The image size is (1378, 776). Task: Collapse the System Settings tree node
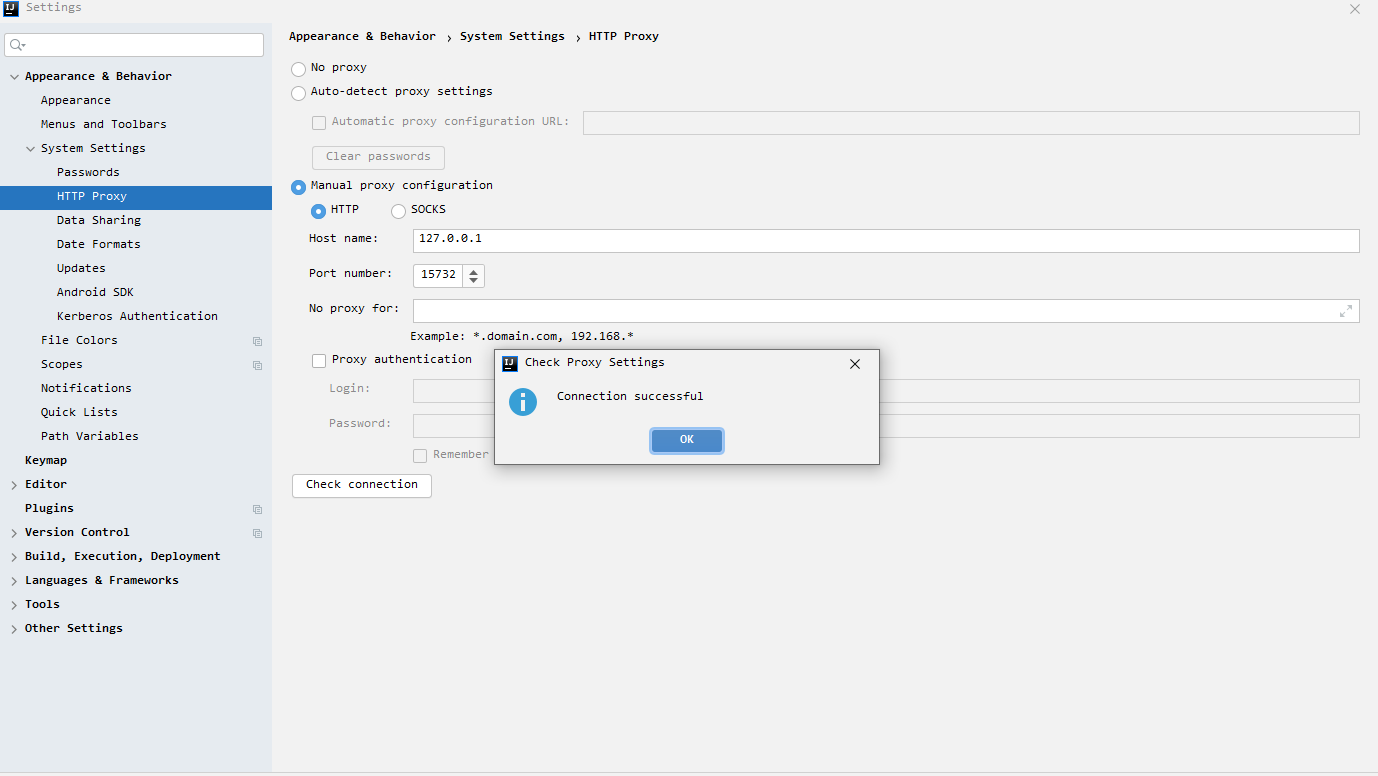tap(30, 149)
